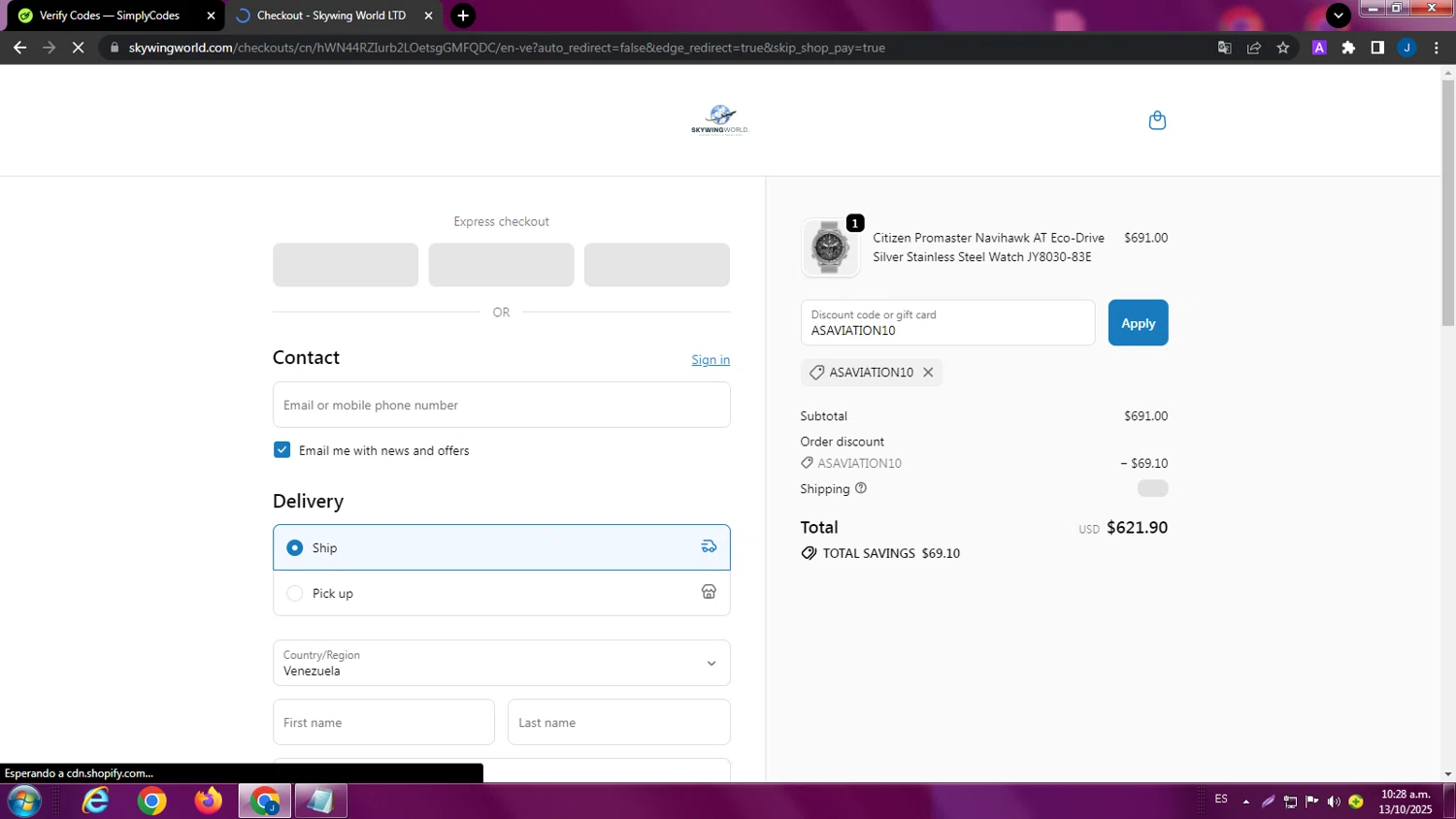Screen dimensions: 1456x819
Task: Go back with the browser back arrow
Action: [19, 48]
